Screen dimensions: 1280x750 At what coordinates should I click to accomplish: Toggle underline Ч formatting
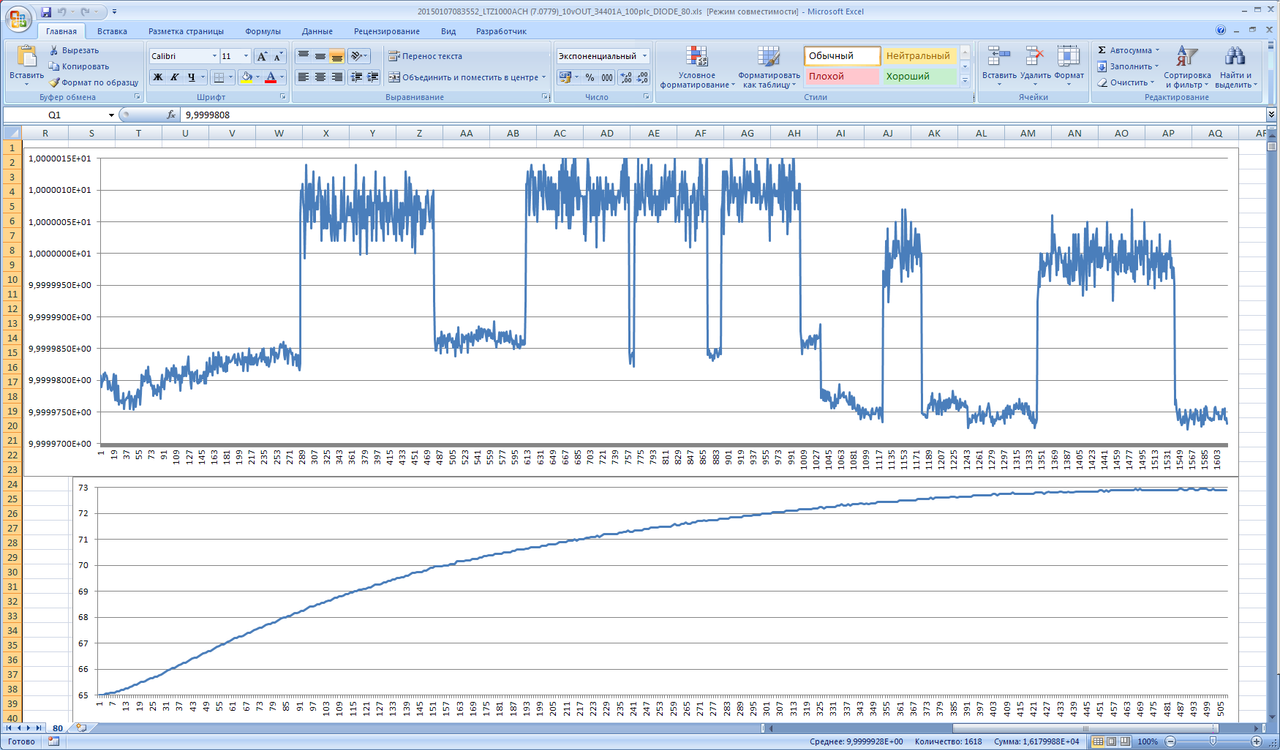[190, 77]
